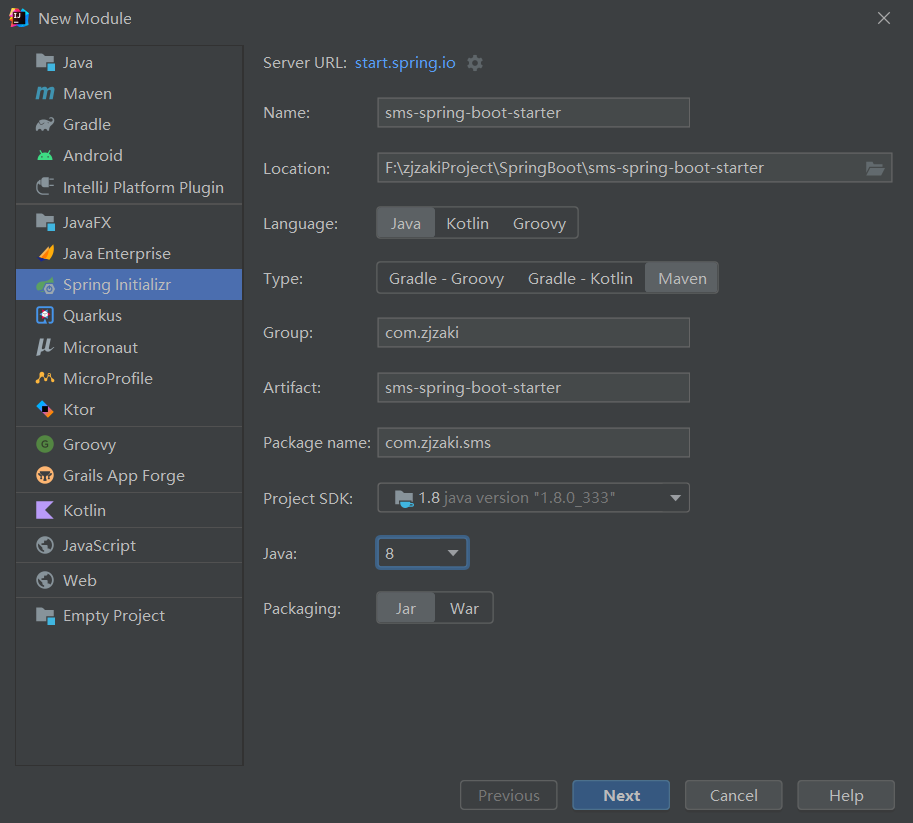Click the IntelliJ IDEA logo in title bar
Screen dimensions: 913x823
[x=19, y=18]
